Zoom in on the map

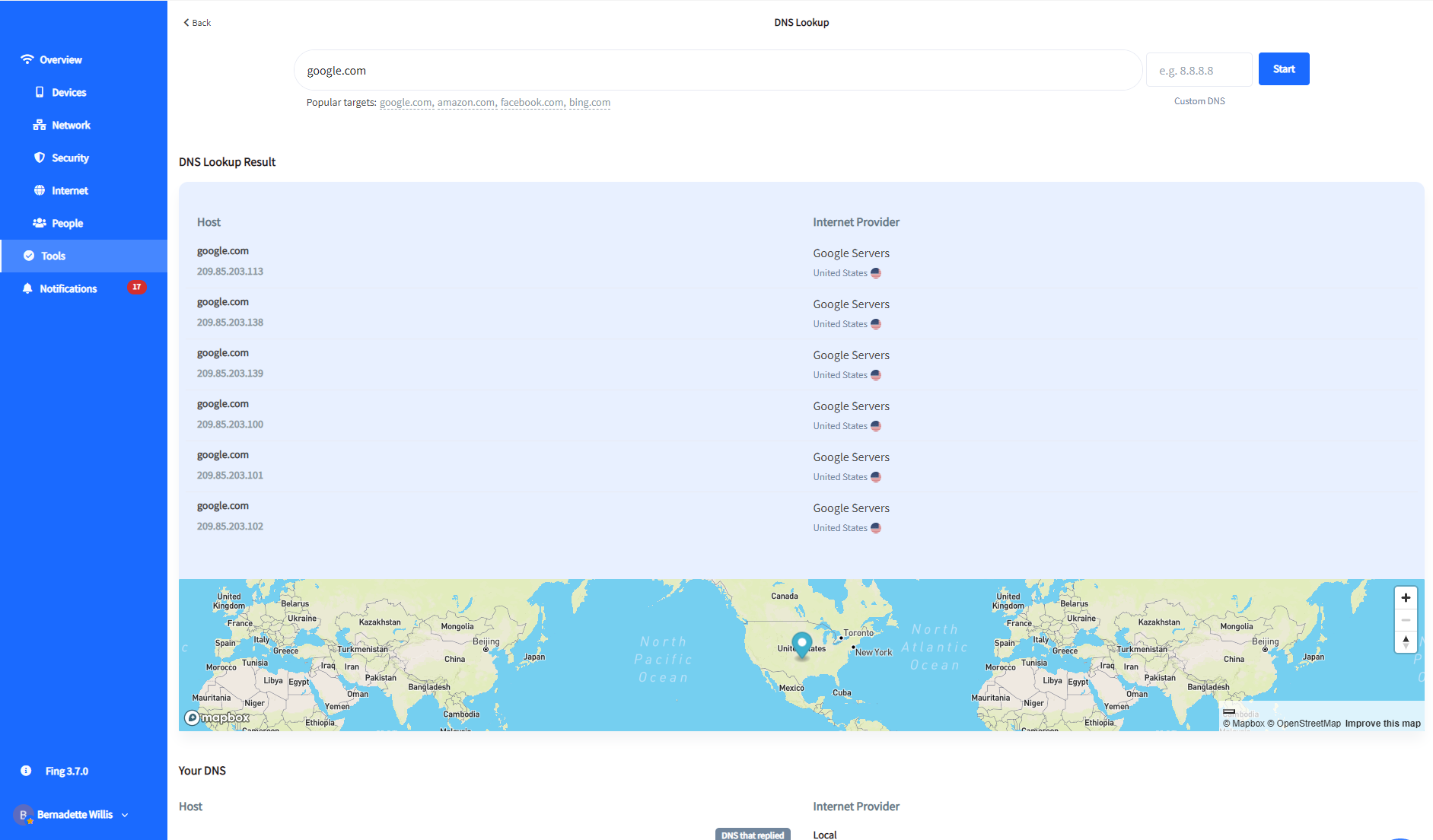pos(1406,598)
